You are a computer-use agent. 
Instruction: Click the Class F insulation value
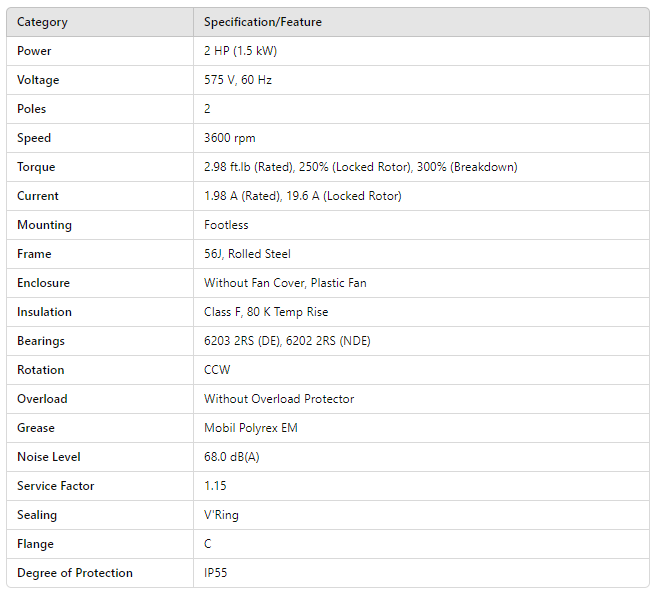pos(266,312)
